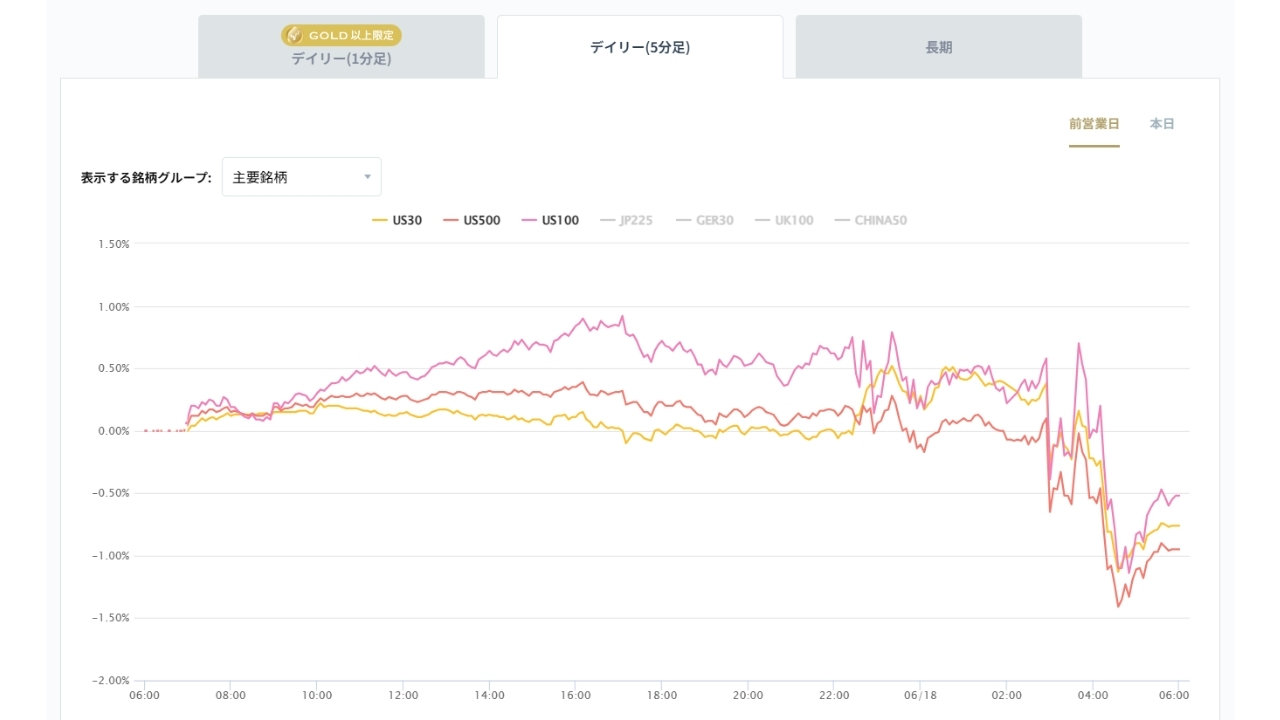Click the red US500 legend line marker
The height and width of the screenshot is (720, 1280).
click(x=451, y=220)
